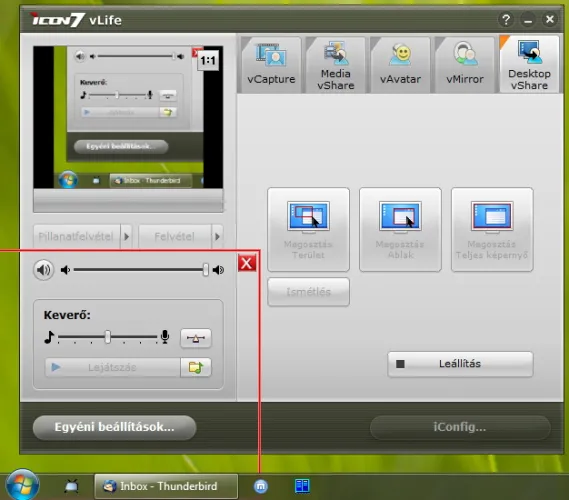This screenshot has width=569, height=500.
Task: Select the vAvatar tab
Action: (x=400, y=65)
